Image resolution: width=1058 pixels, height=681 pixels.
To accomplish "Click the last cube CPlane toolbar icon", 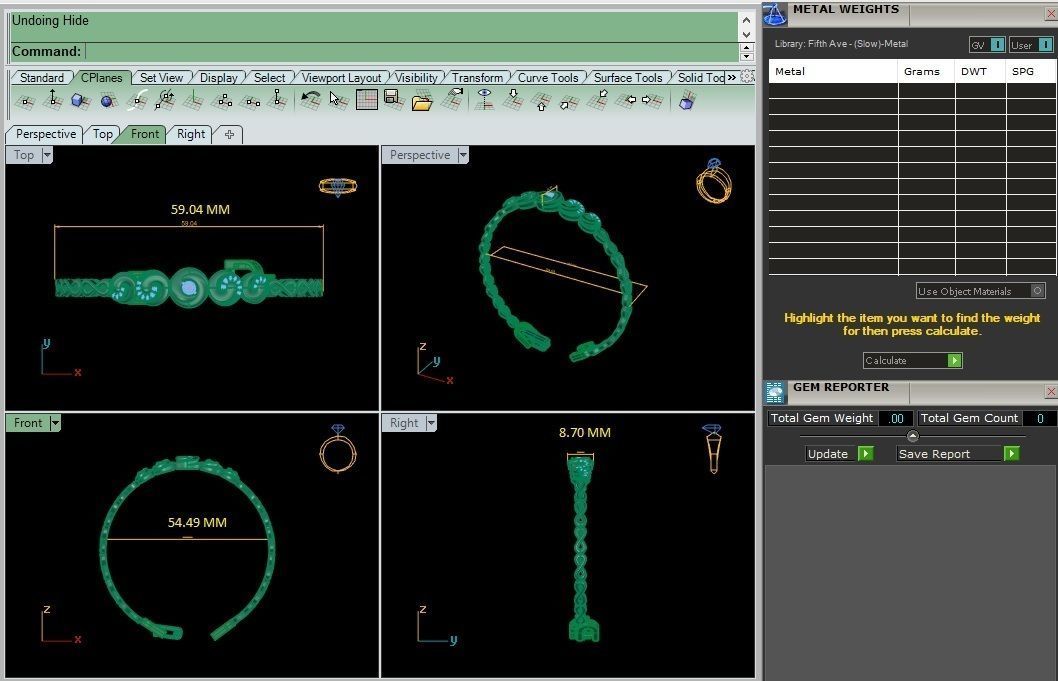I will pos(687,101).
